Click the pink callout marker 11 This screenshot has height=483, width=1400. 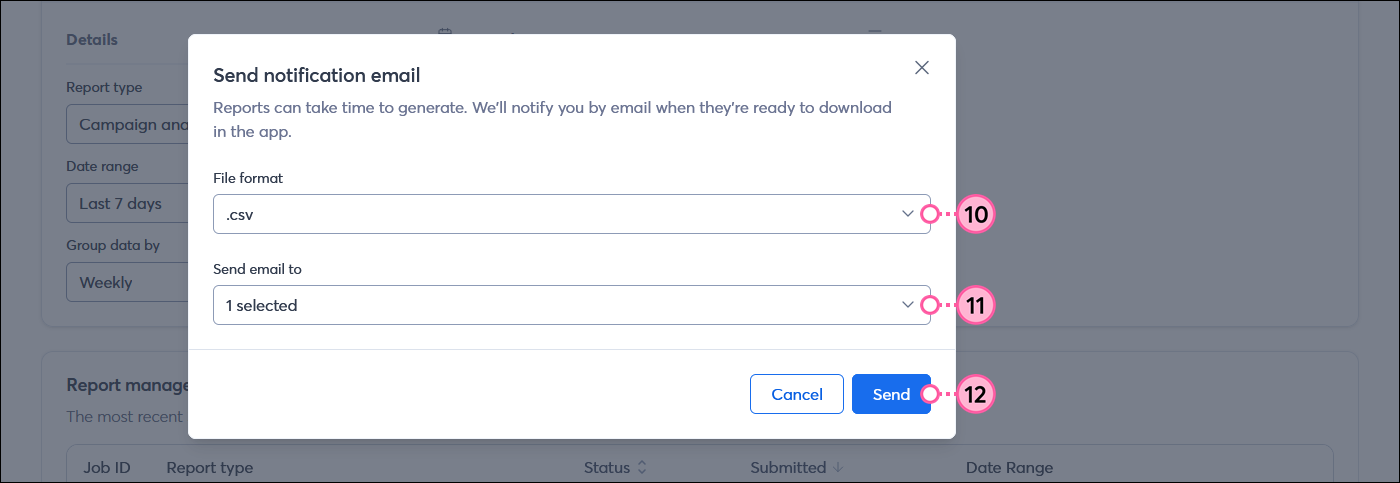click(974, 305)
